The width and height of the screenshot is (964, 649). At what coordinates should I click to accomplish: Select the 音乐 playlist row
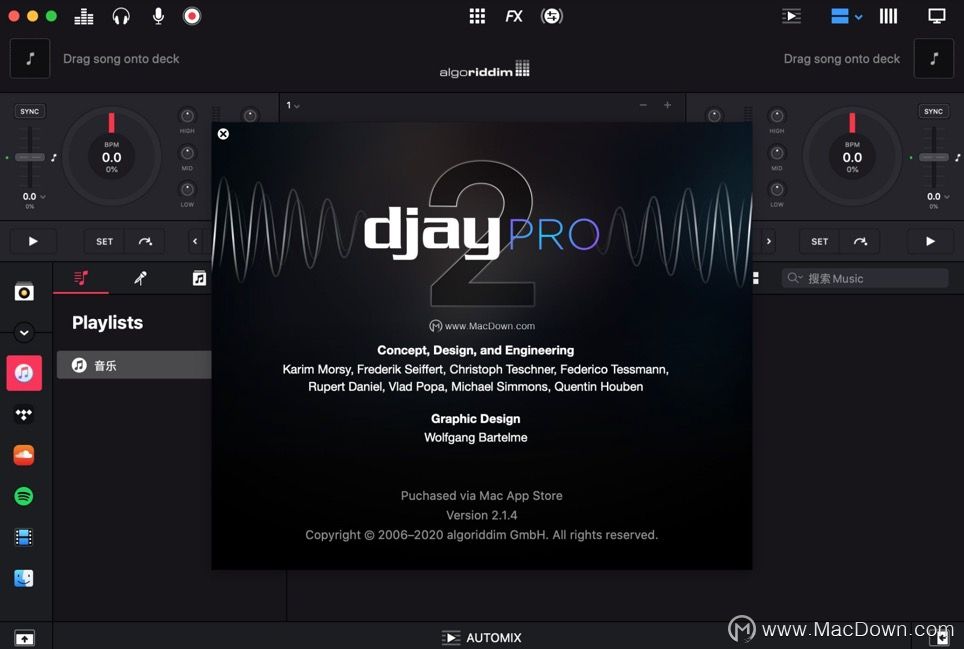point(134,365)
